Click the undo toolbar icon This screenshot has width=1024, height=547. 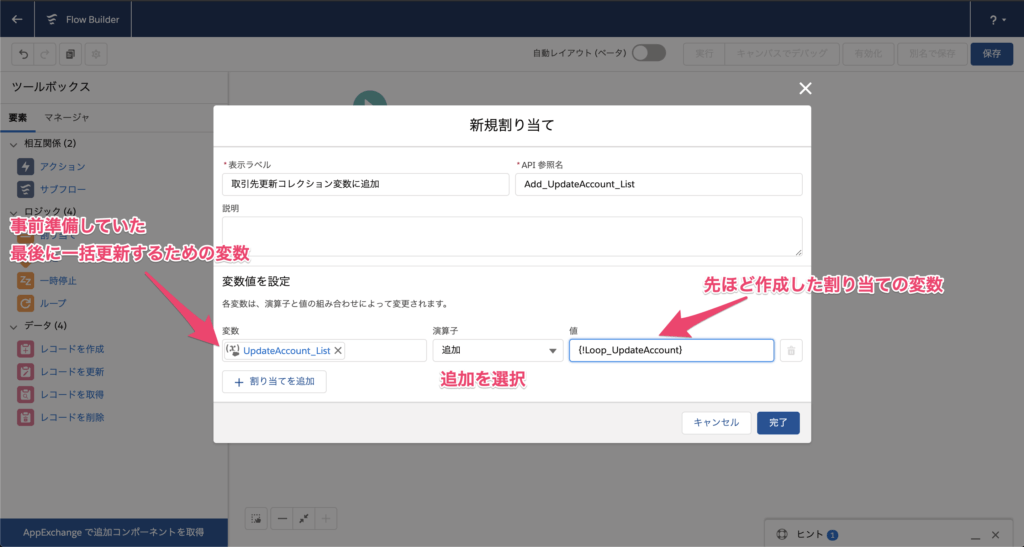pos(24,54)
